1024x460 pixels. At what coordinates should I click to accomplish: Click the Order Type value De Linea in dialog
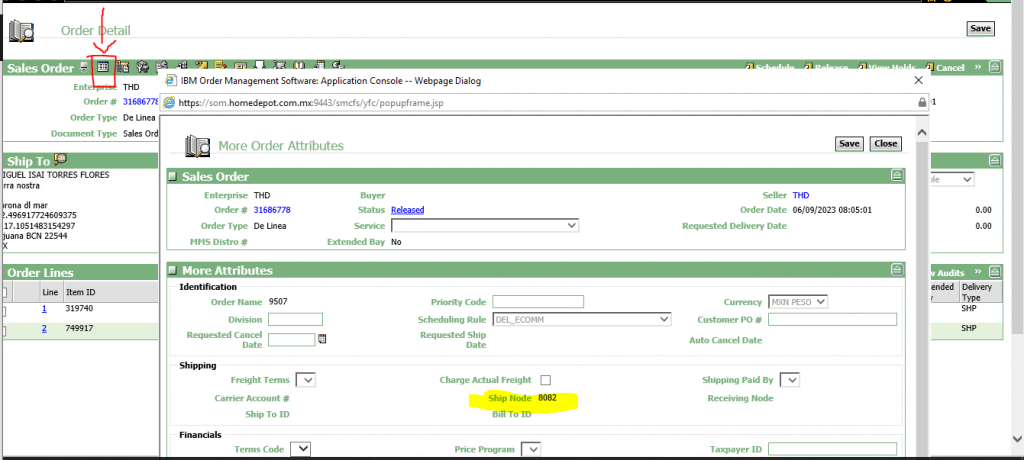[270, 226]
